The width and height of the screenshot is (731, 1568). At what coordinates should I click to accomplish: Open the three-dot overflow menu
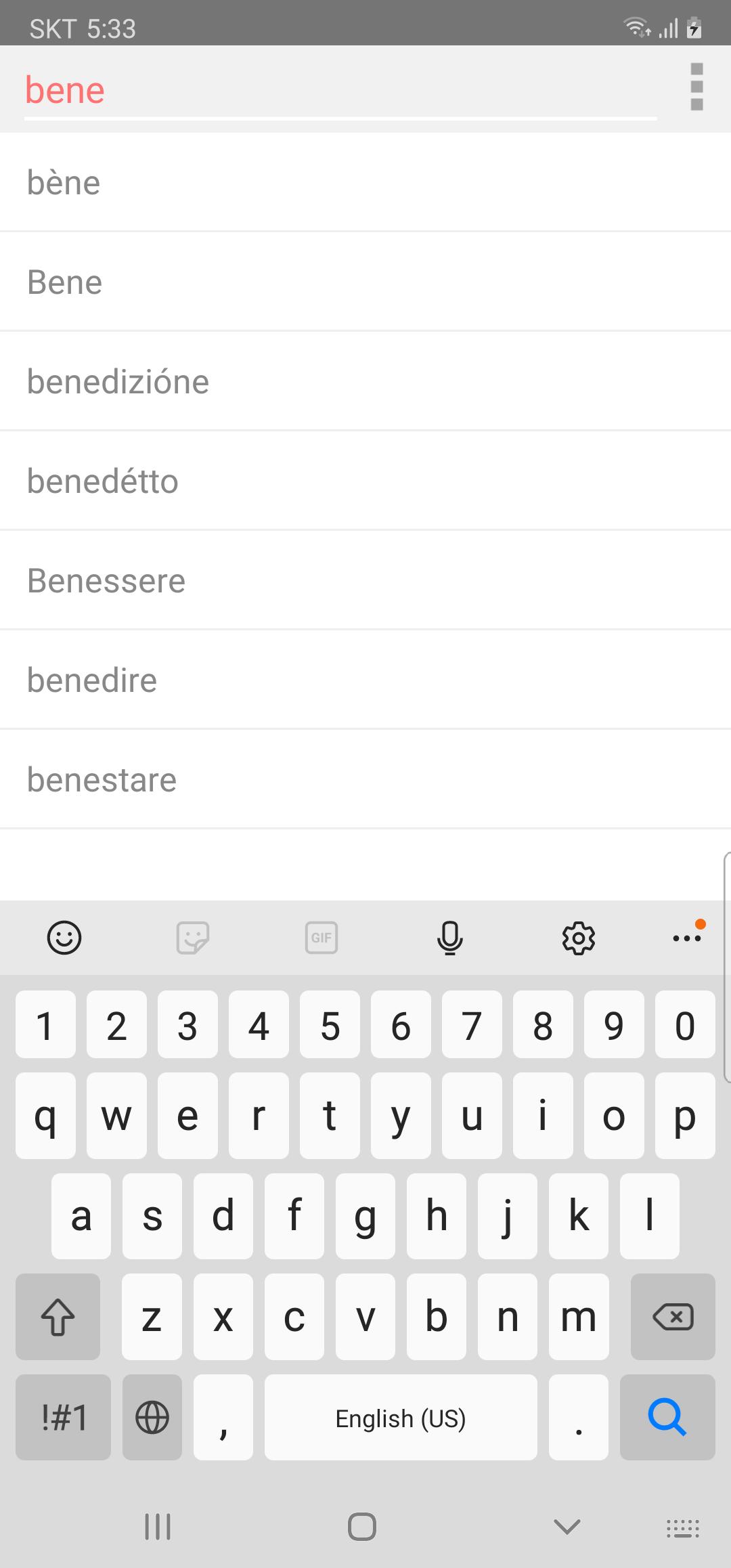pos(696,87)
